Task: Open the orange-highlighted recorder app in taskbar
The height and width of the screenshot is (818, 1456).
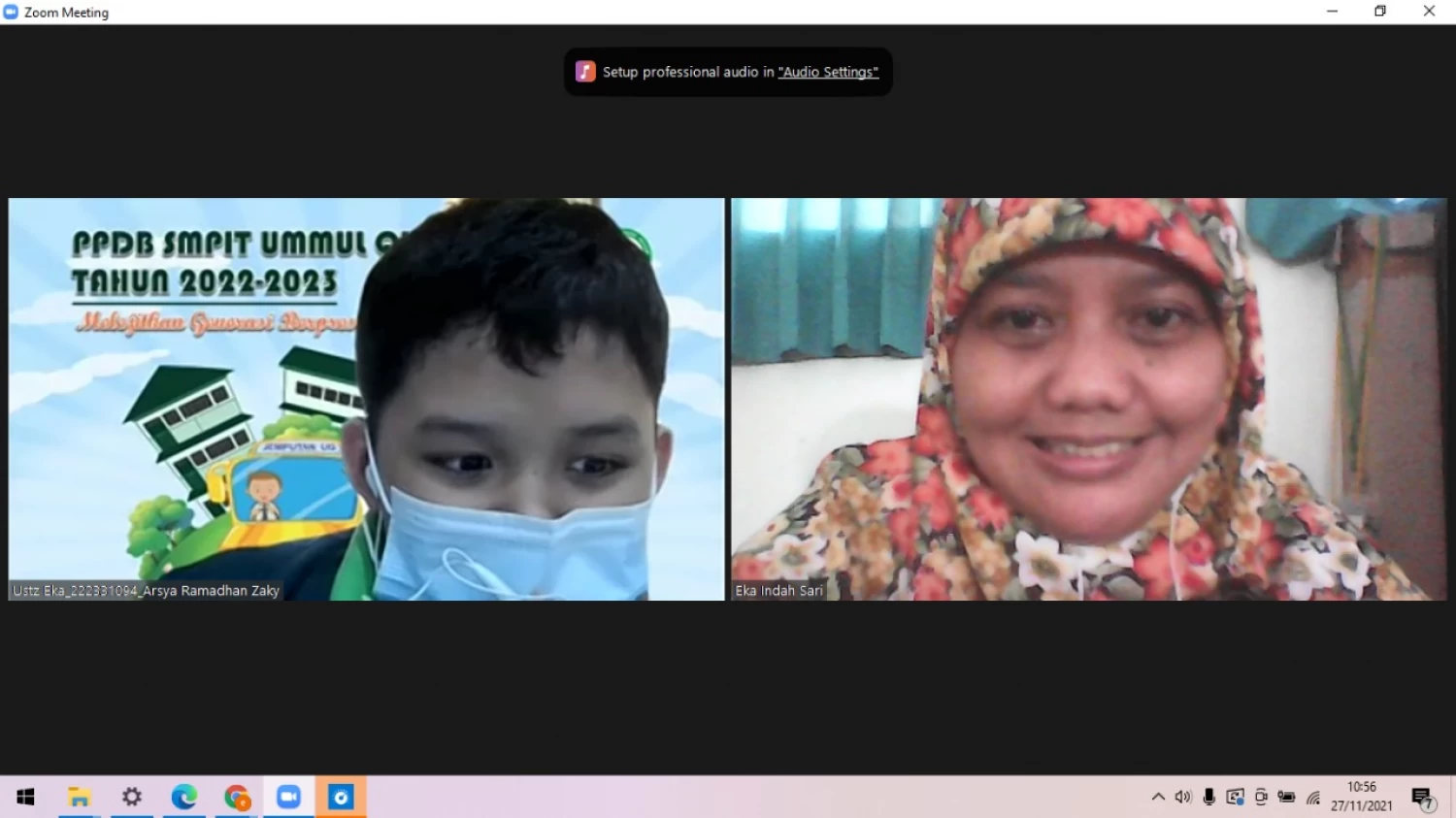Action: point(341,797)
